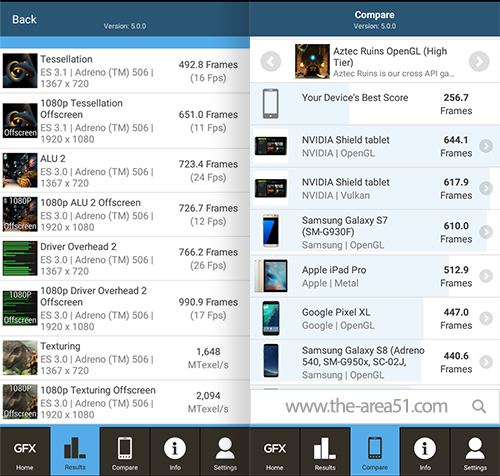
Task: Click Tessellation test thumbnail
Action: coord(20,71)
